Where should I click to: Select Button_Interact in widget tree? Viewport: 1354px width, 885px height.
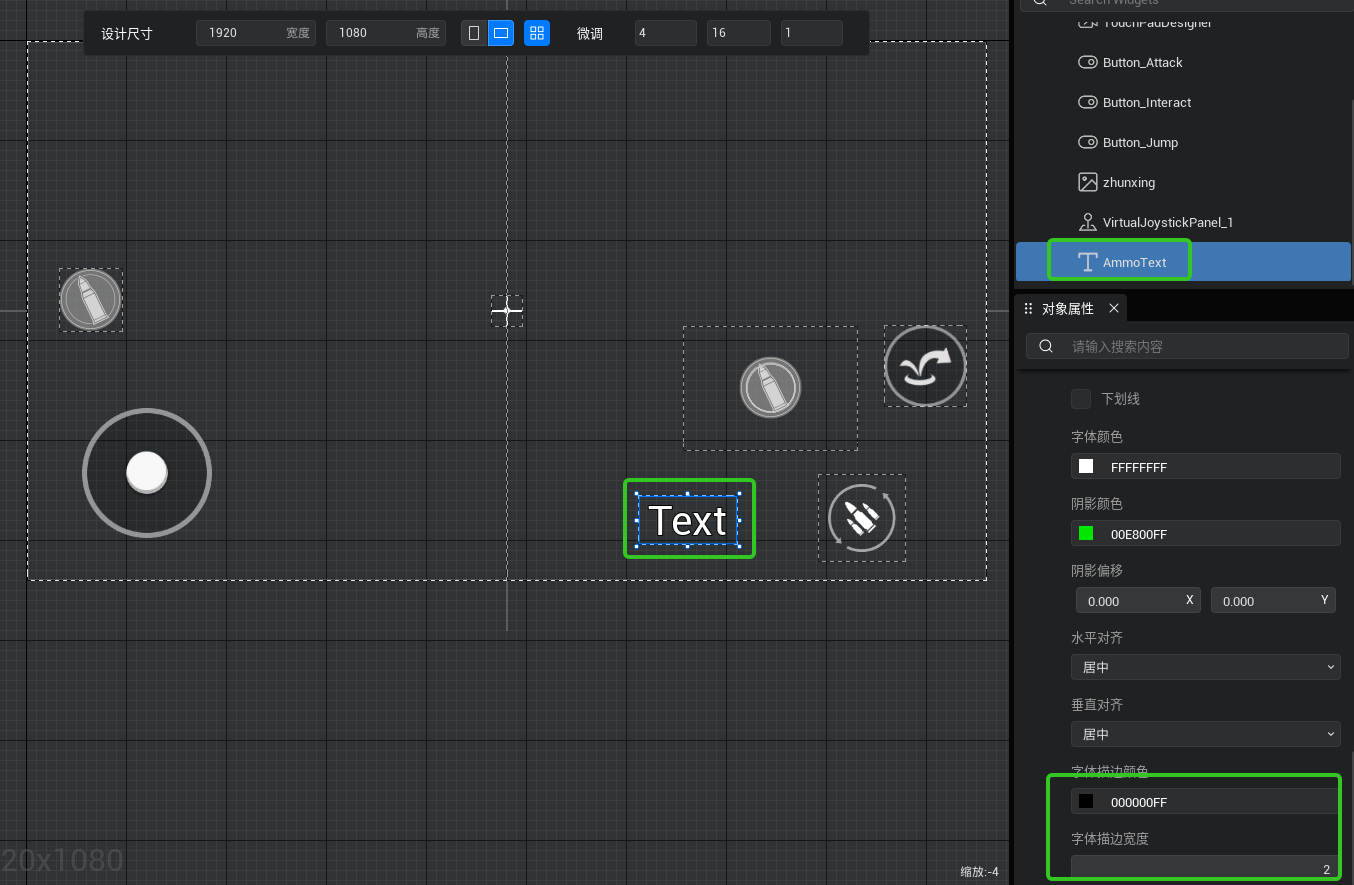(x=1147, y=102)
